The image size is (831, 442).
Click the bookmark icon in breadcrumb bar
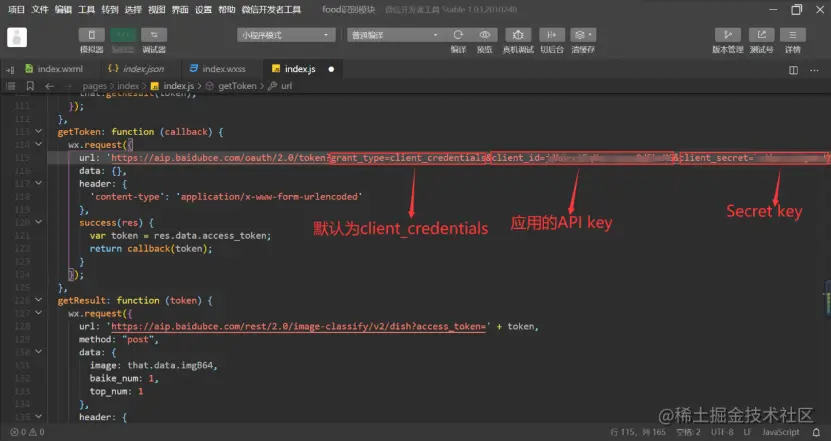(30, 86)
